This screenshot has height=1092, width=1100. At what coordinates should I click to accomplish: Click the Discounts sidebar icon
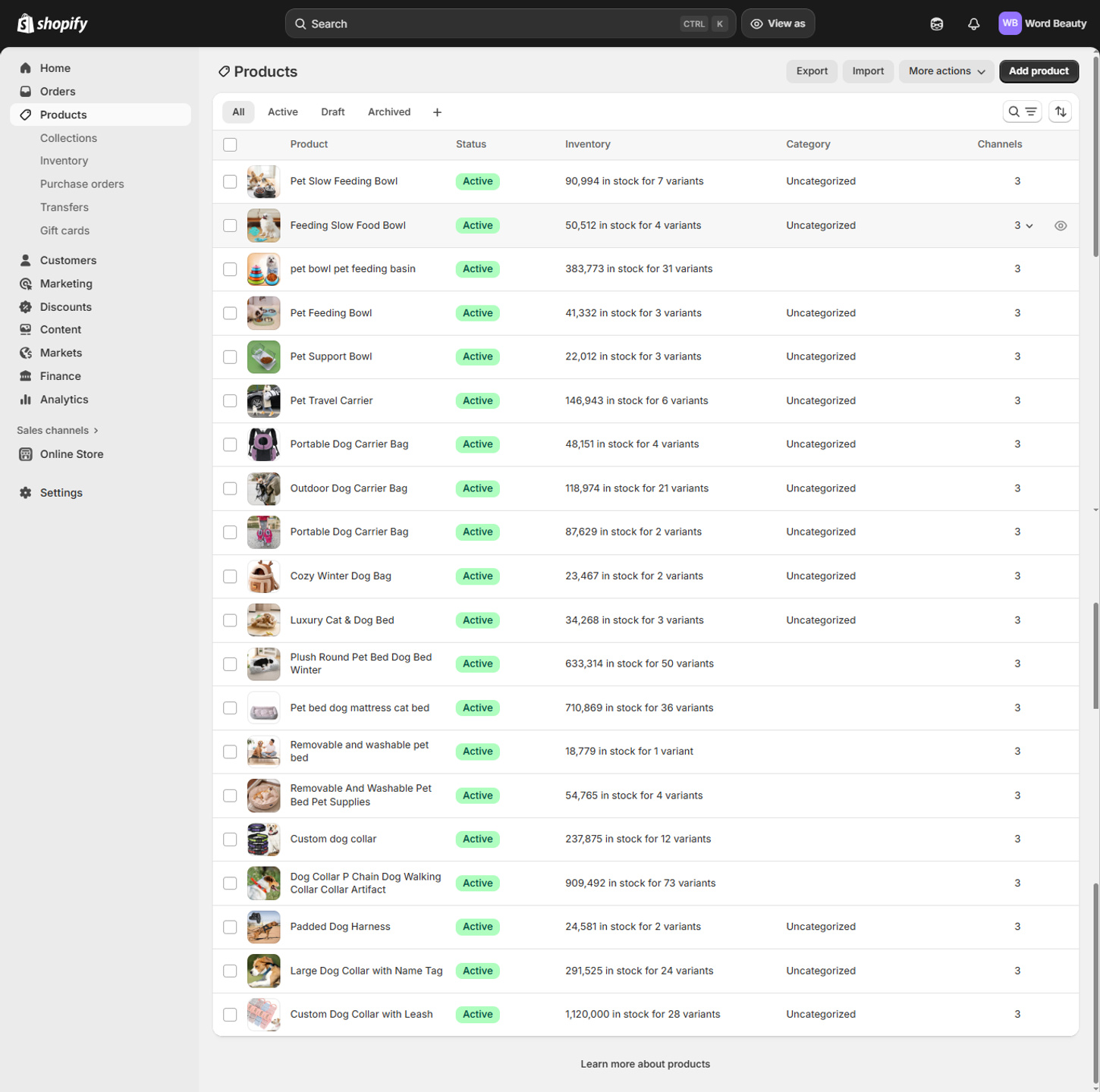click(x=26, y=307)
